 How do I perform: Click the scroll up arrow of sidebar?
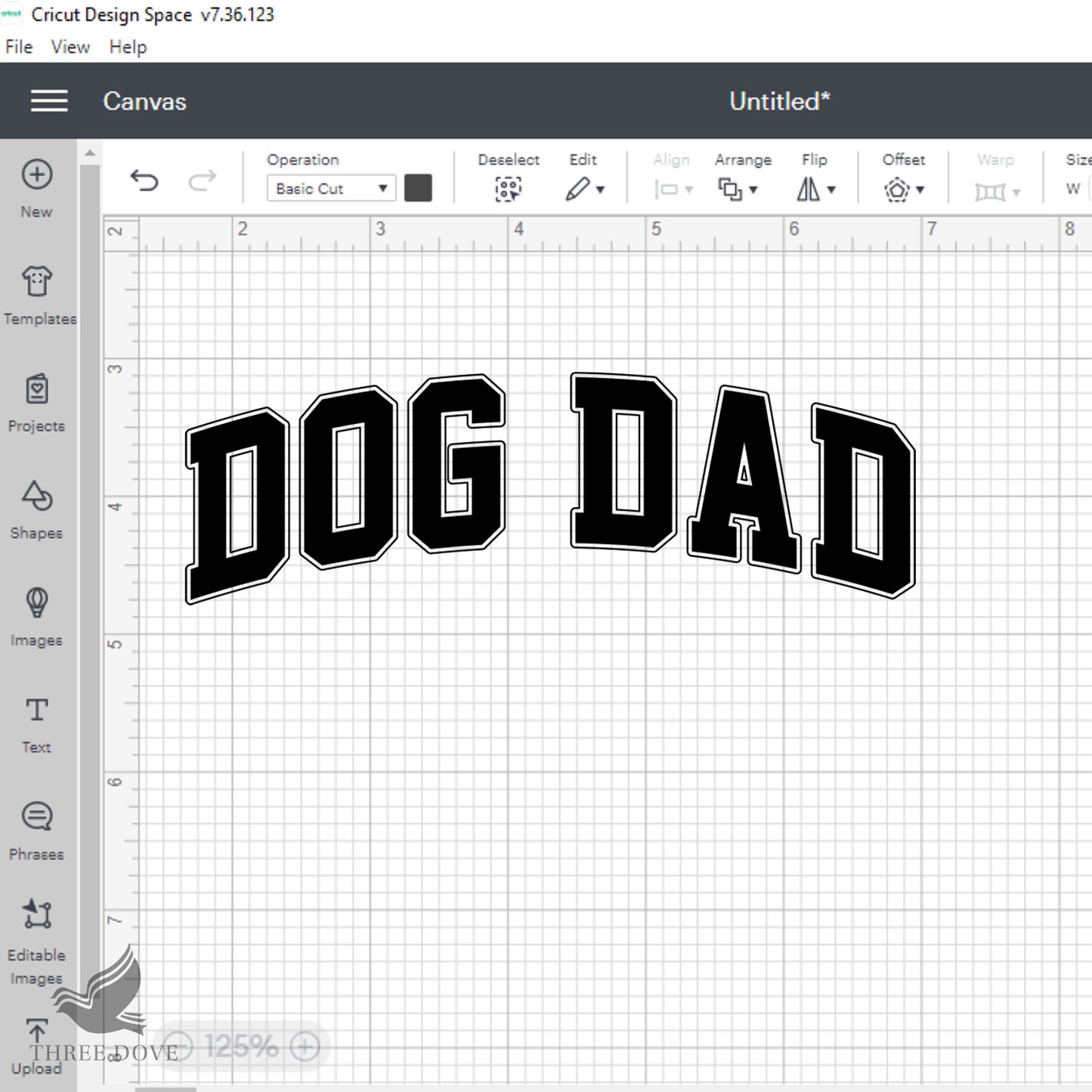click(x=90, y=153)
